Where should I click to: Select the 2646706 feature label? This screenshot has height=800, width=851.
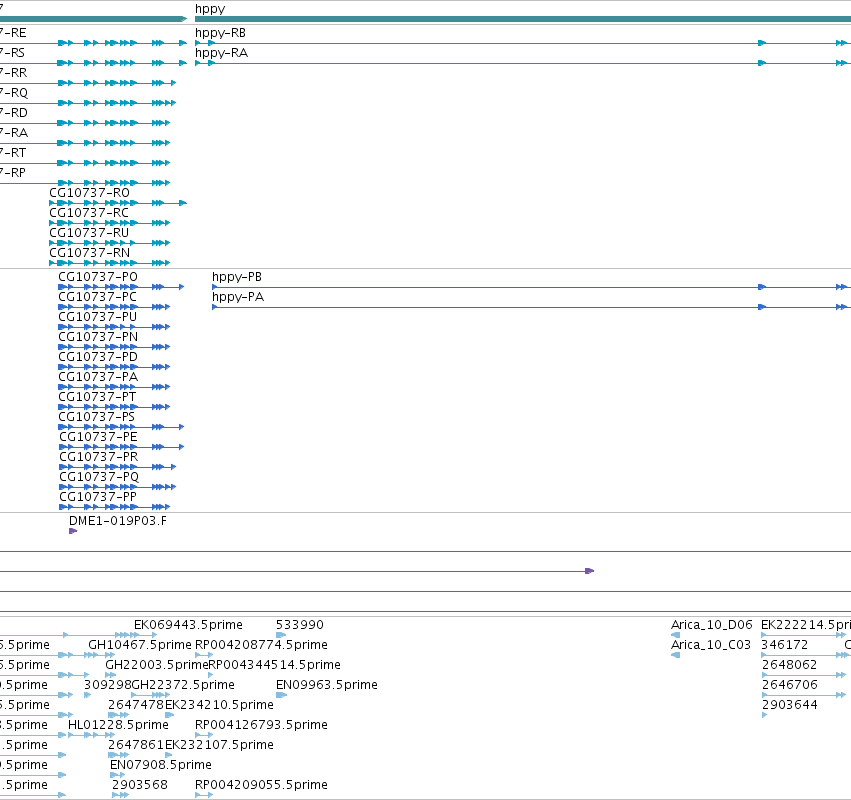click(x=790, y=685)
